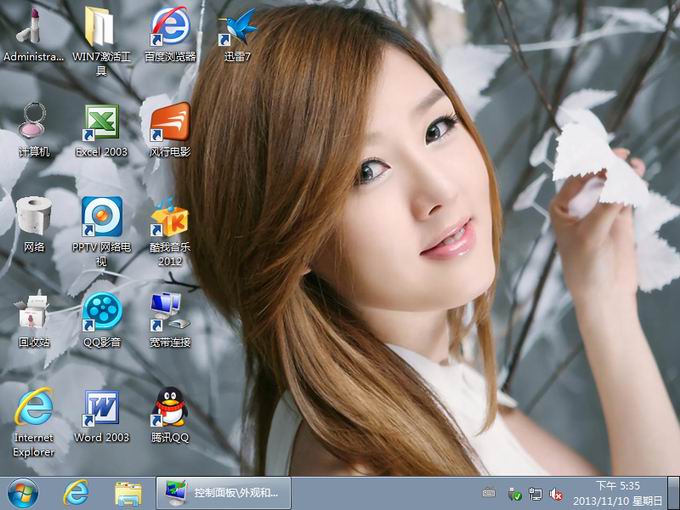The width and height of the screenshot is (680, 510).
Task: Open the 百度浏览器 desktop shortcut
Action: [x=169, y=27]
